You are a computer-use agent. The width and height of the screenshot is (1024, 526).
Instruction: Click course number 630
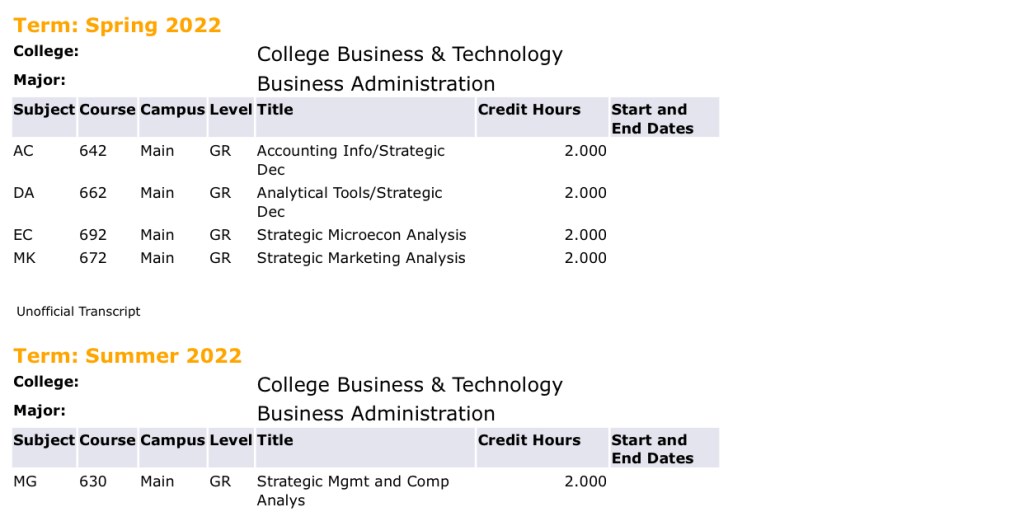92,481
